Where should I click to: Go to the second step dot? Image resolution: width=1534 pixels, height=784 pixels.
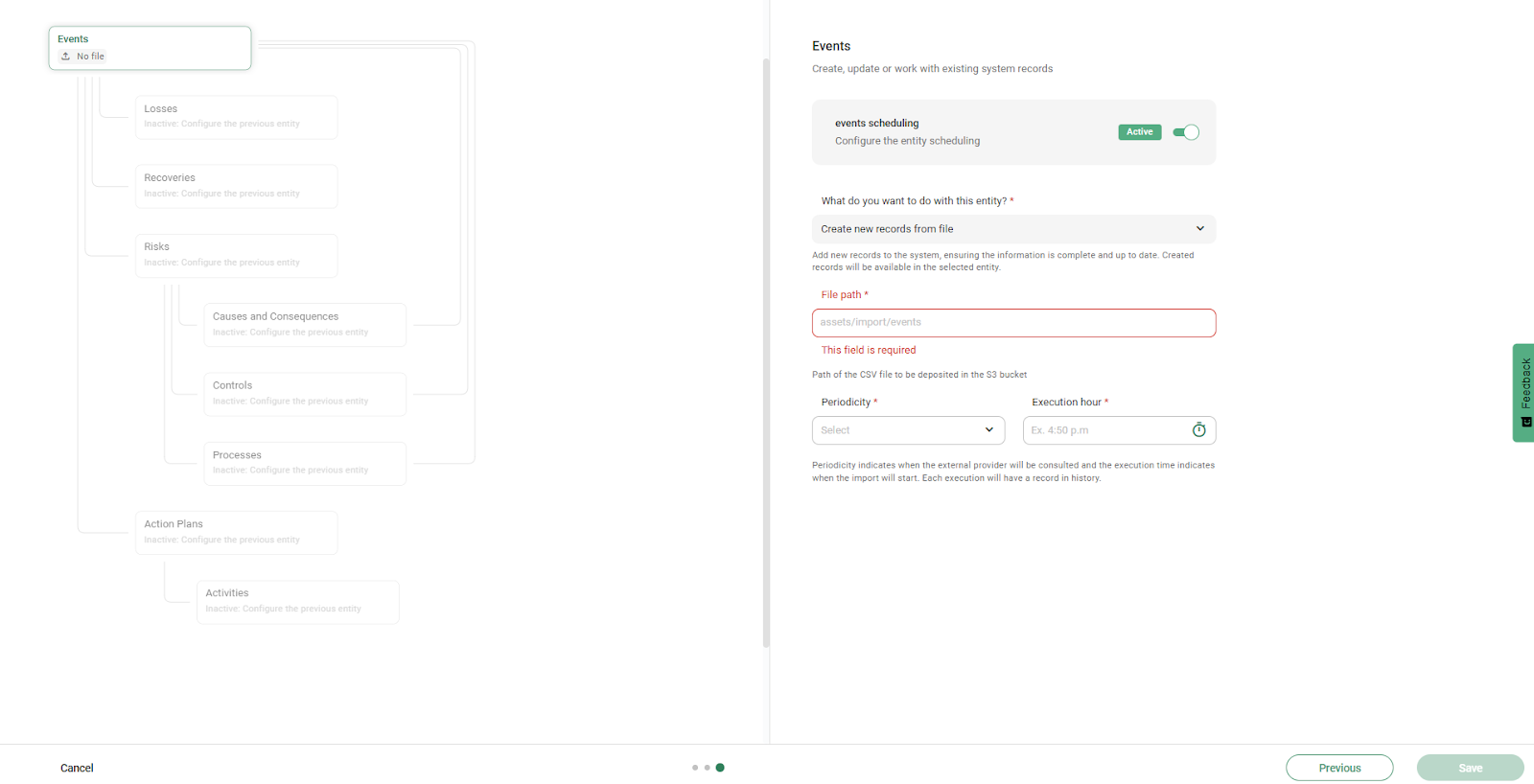(x=708, y=768)
